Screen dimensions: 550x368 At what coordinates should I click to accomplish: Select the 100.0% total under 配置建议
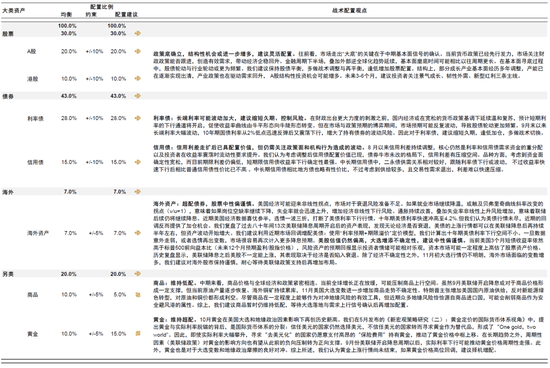[116, 26]
